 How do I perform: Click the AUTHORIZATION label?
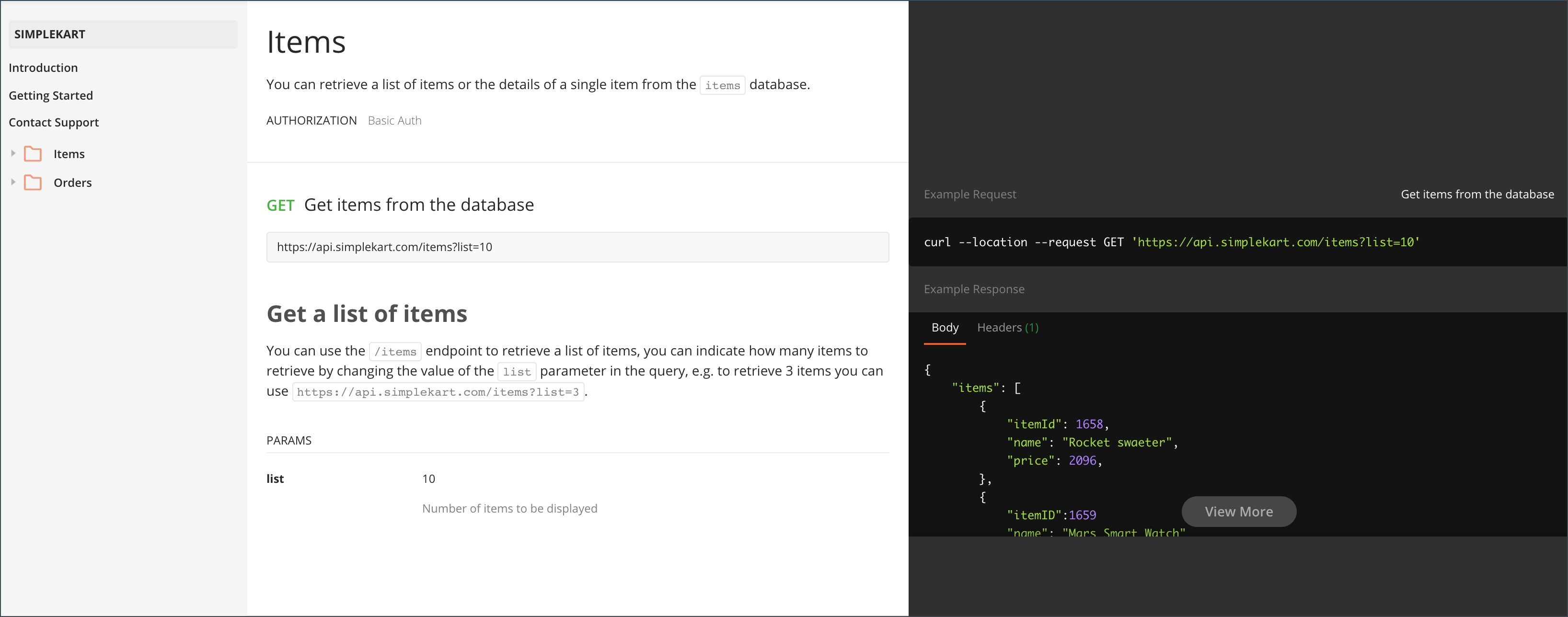(x=311, y=121)
